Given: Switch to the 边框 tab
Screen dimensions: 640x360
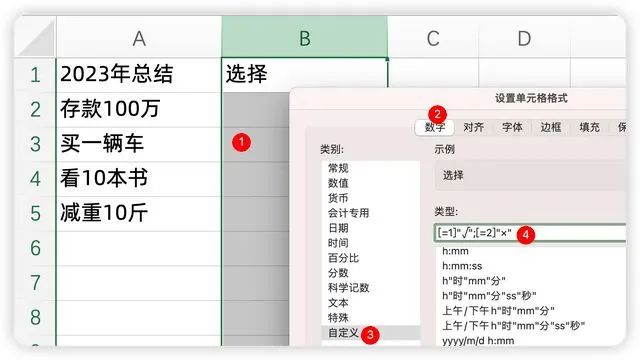Looking at the screenshot, I should point(551,127).
